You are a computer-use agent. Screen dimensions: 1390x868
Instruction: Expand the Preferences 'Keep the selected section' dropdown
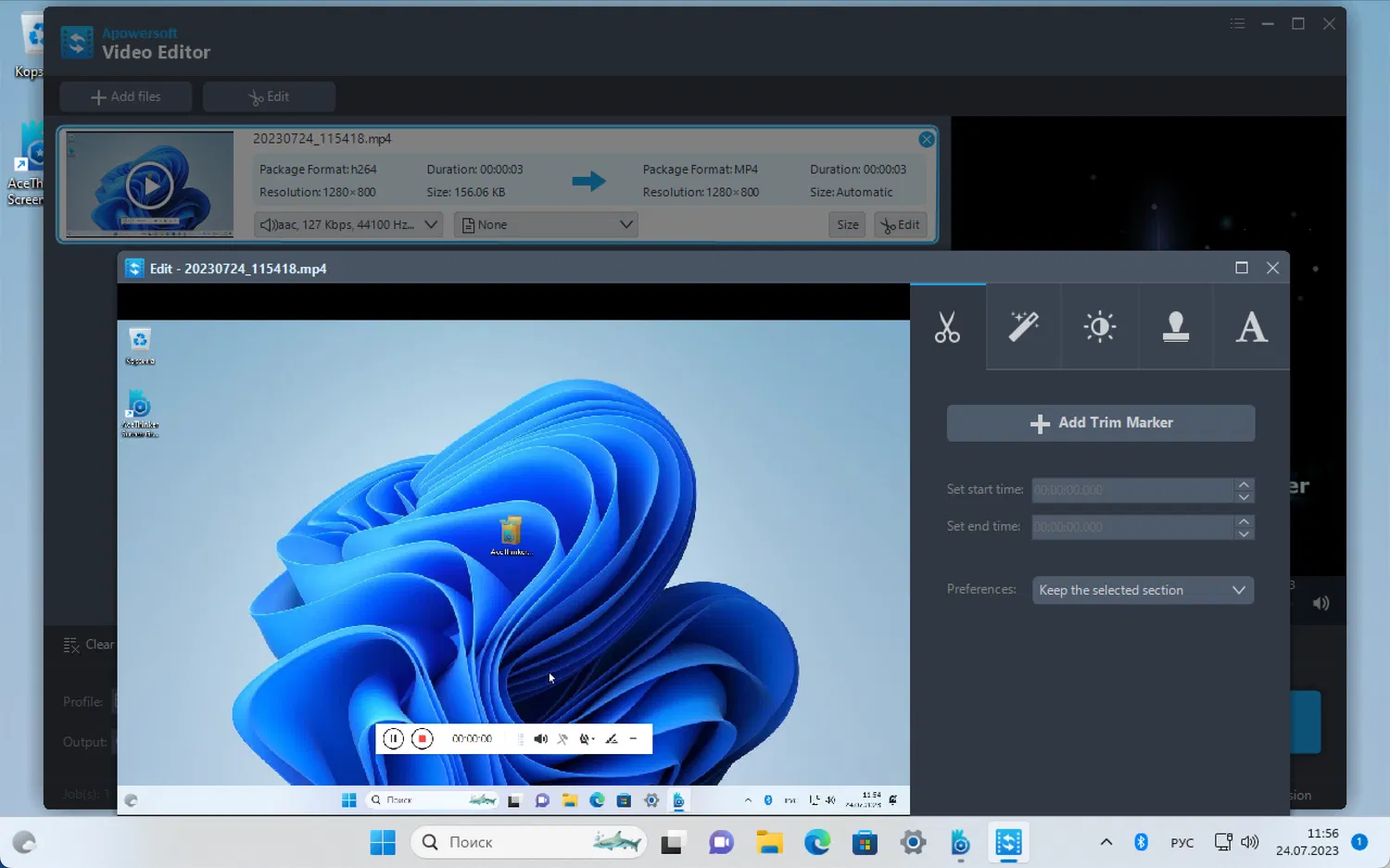click(1144, 590)
